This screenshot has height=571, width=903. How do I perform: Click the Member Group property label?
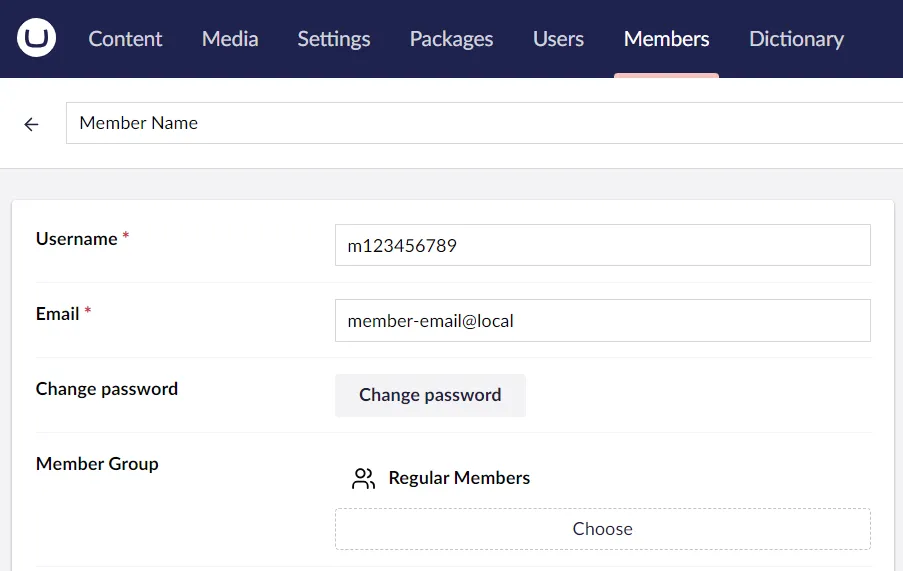tap(97, 464)
